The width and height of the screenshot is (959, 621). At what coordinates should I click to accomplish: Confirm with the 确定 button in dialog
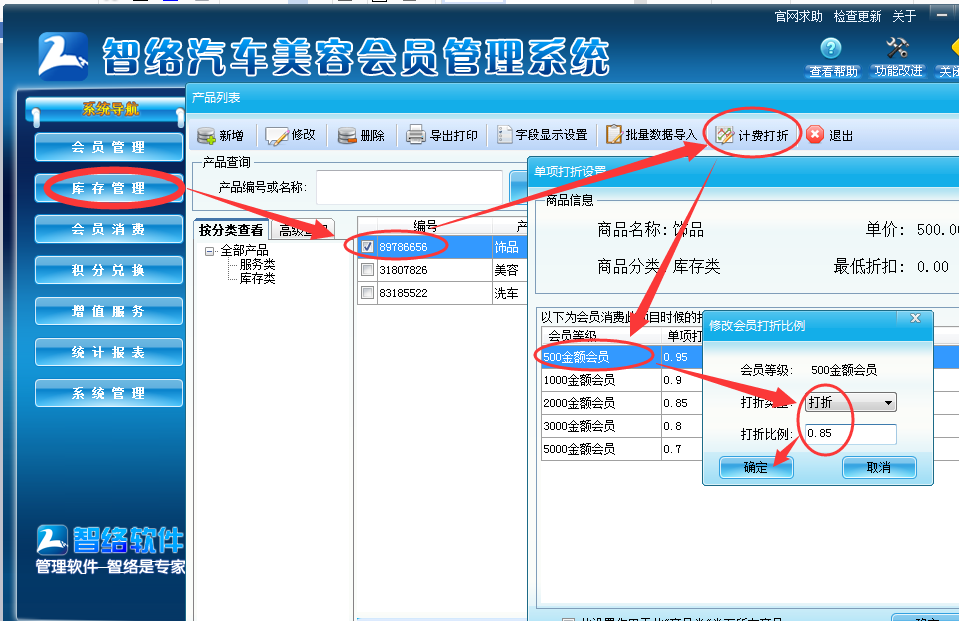(756, 467)
